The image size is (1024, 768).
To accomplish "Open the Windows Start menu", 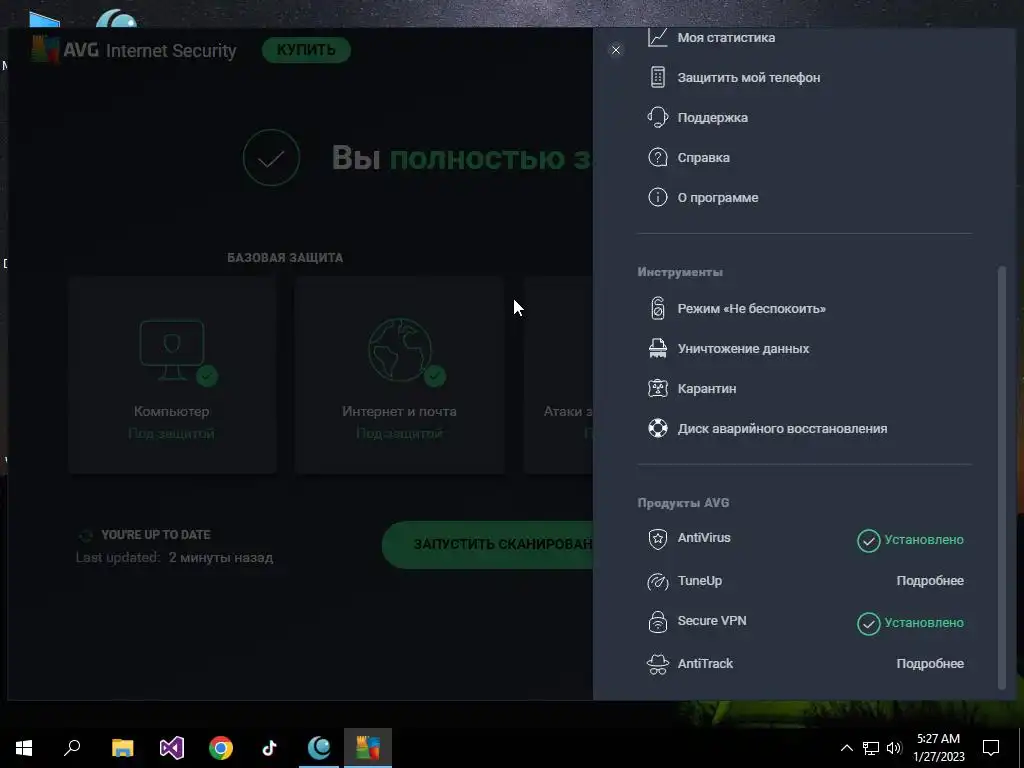I will [24, 748].
